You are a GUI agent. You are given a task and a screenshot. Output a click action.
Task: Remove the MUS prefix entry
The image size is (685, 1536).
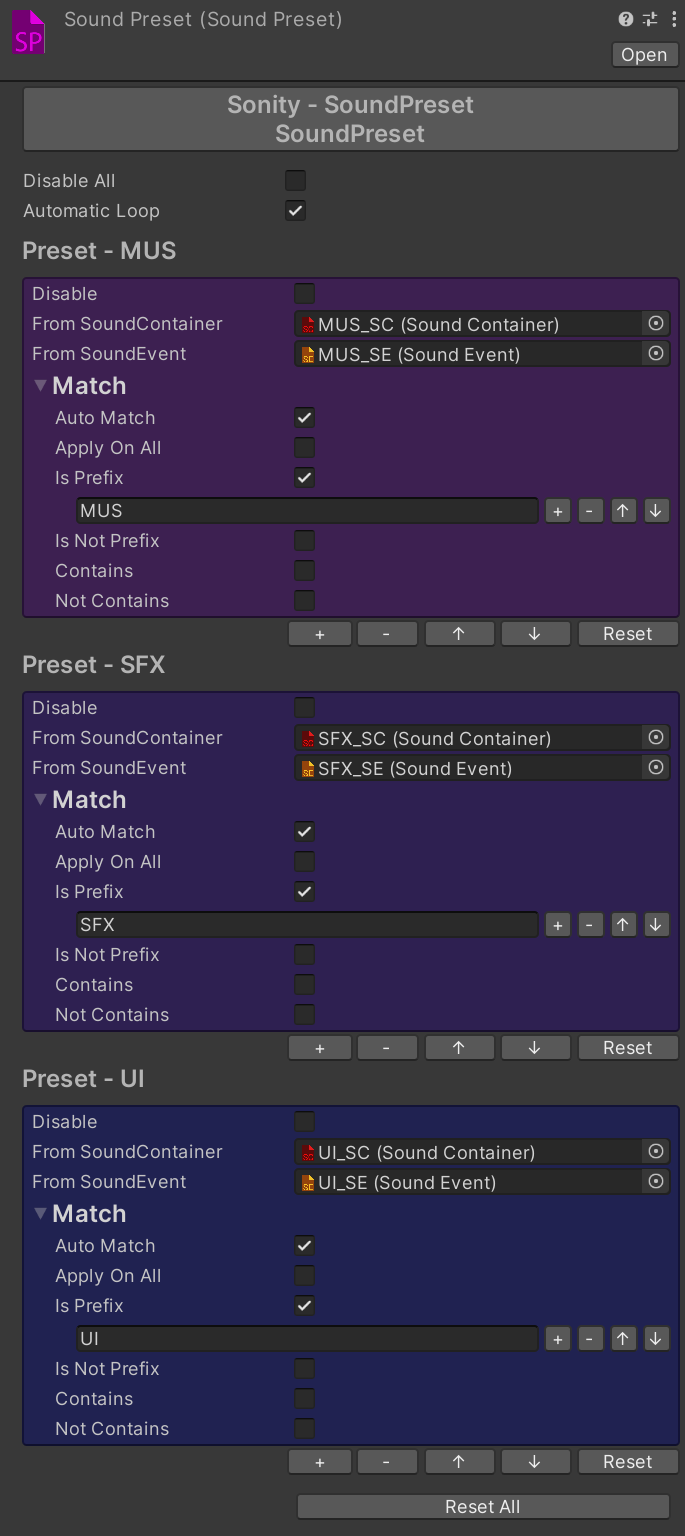tap(590, 511)
